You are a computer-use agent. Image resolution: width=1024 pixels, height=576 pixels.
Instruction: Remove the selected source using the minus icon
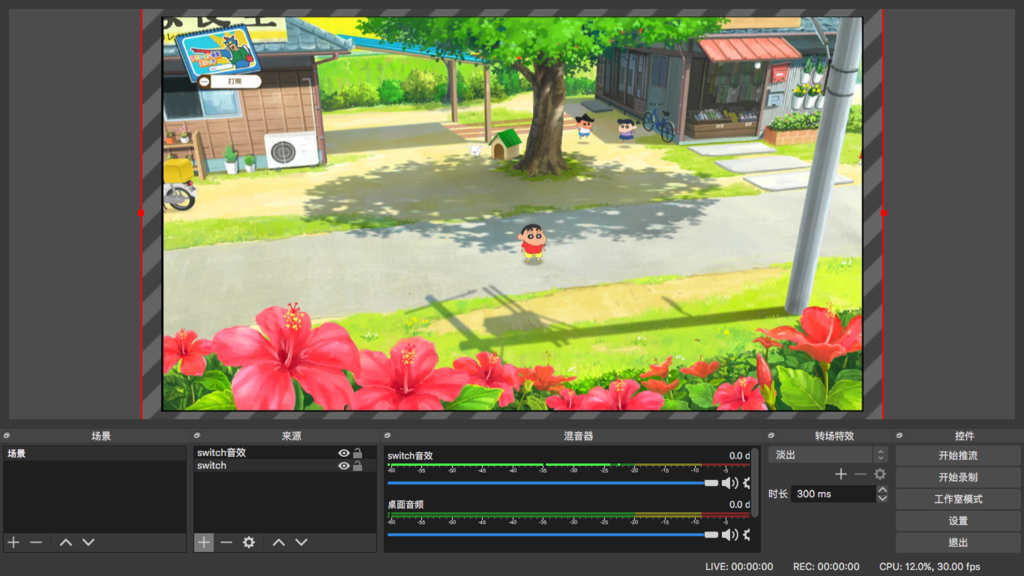pos(226,542)
